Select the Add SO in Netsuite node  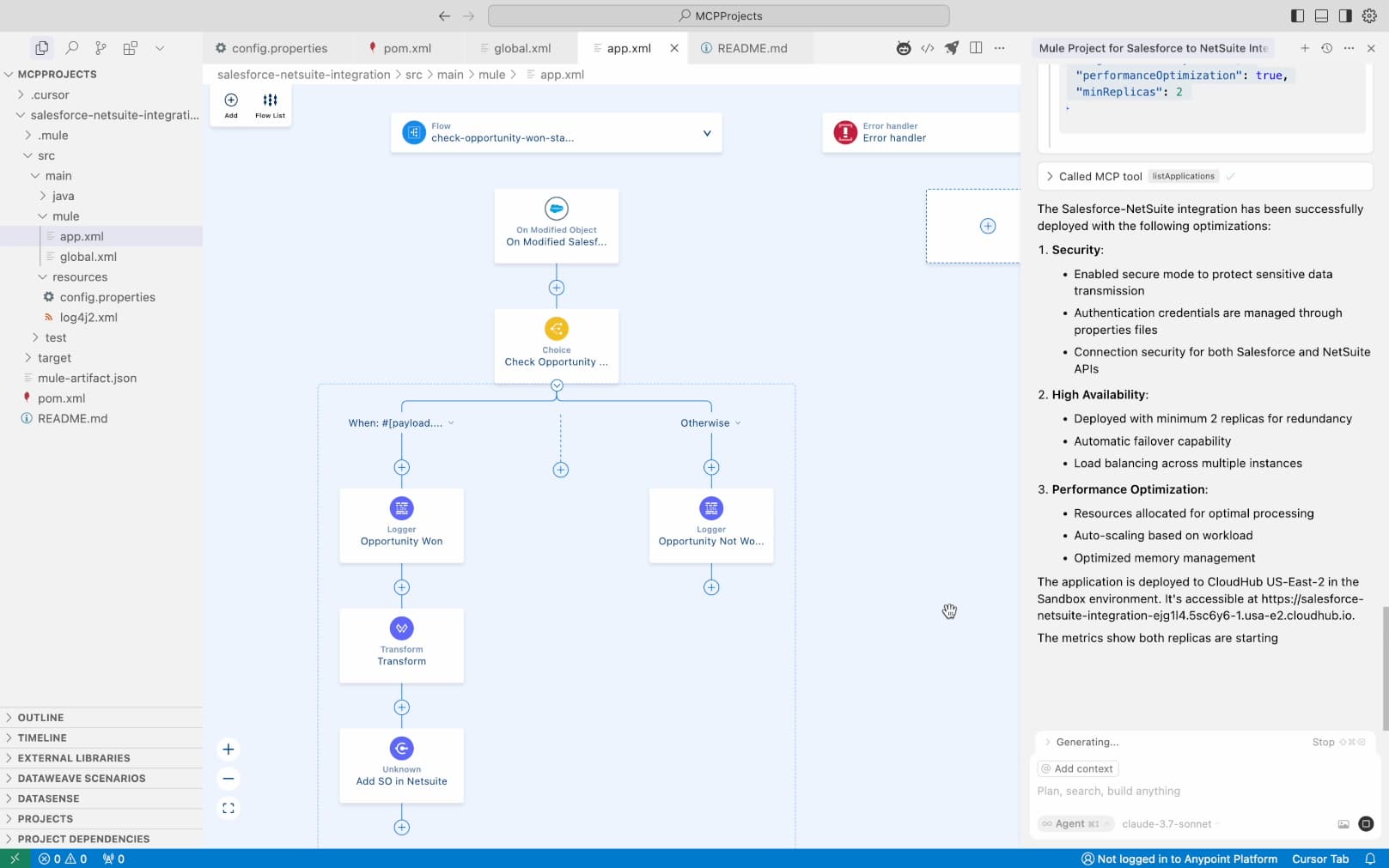(401, 766)
